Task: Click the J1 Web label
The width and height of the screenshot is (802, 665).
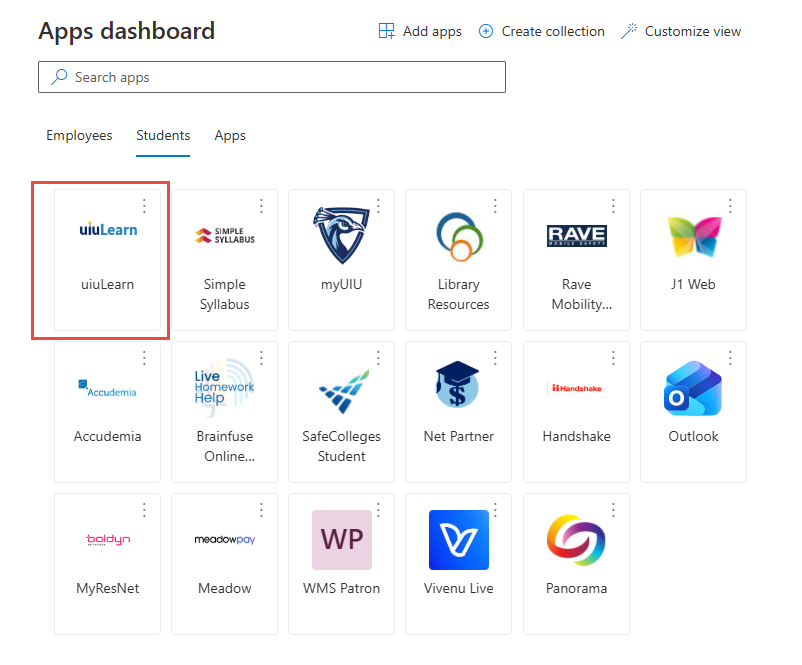Action: click(x=694, y=284)
